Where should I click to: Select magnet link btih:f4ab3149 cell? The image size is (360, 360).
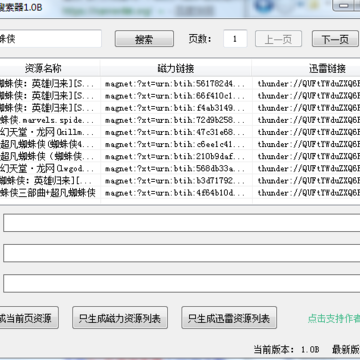tap(176, 108)
